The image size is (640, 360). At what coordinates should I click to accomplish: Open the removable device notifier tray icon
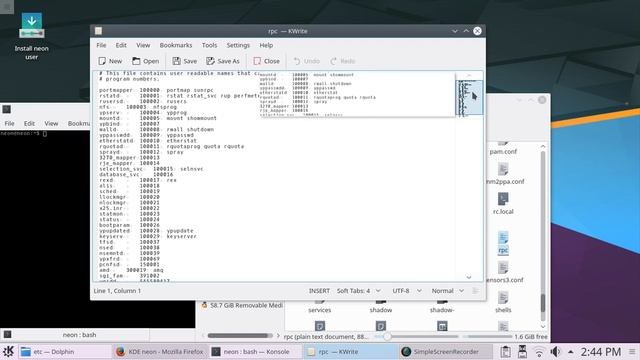click(x=522, y=351)
